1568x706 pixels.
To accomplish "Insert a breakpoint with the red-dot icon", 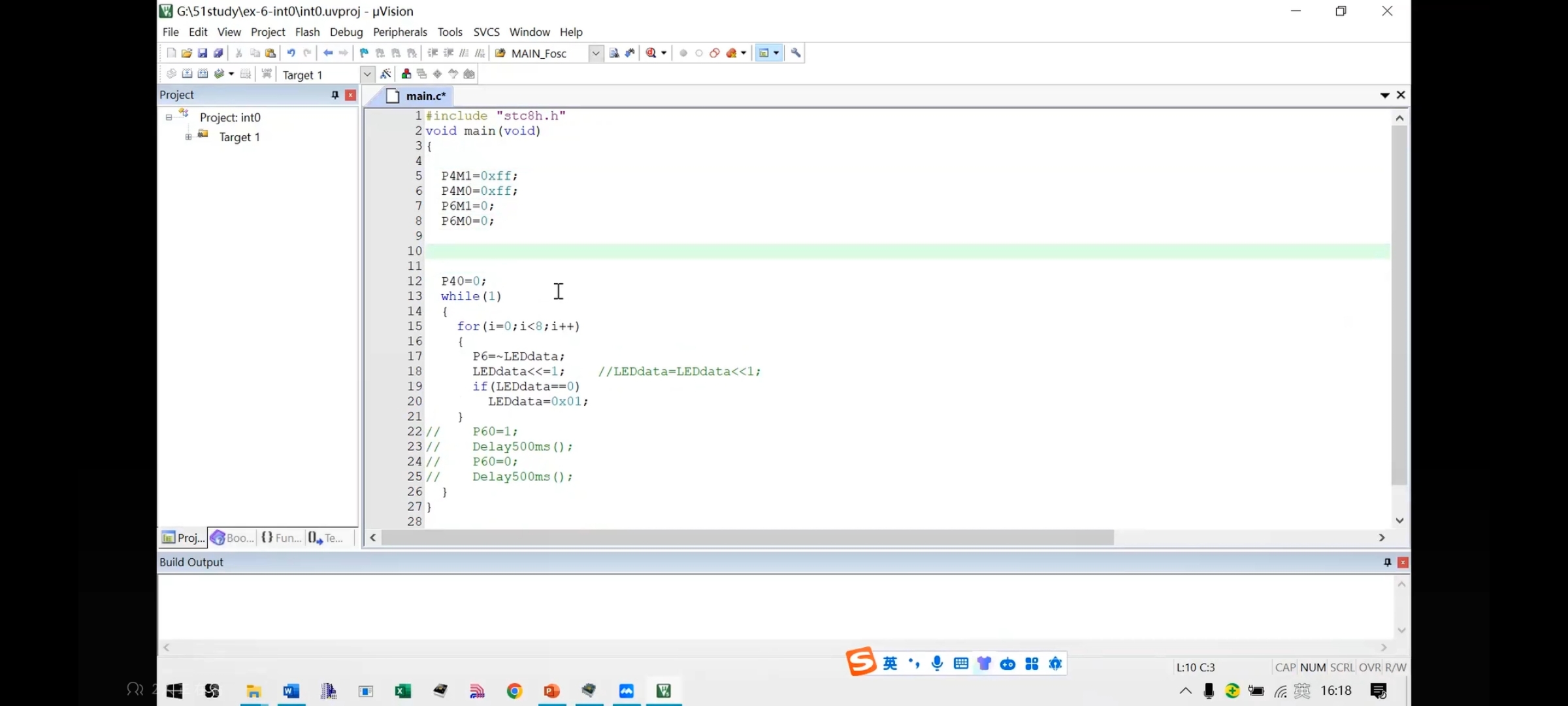I will click(x=683, y=53).
